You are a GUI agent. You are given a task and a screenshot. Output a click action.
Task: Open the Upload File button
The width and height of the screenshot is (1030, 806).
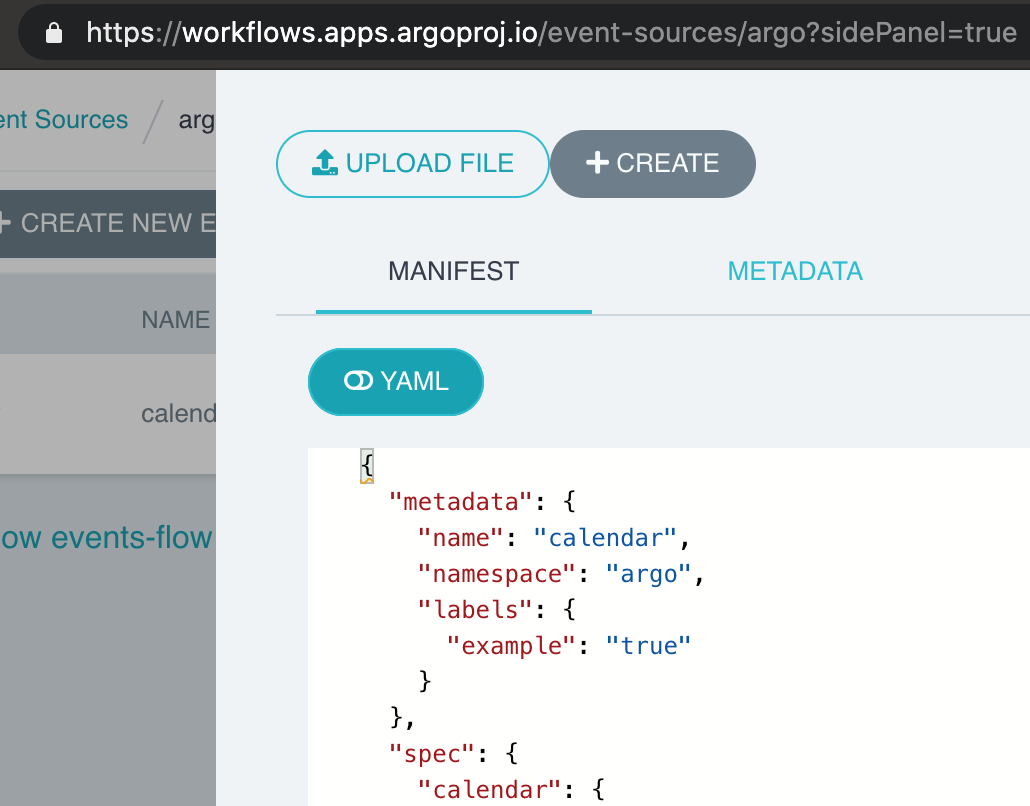coord(413,164)
